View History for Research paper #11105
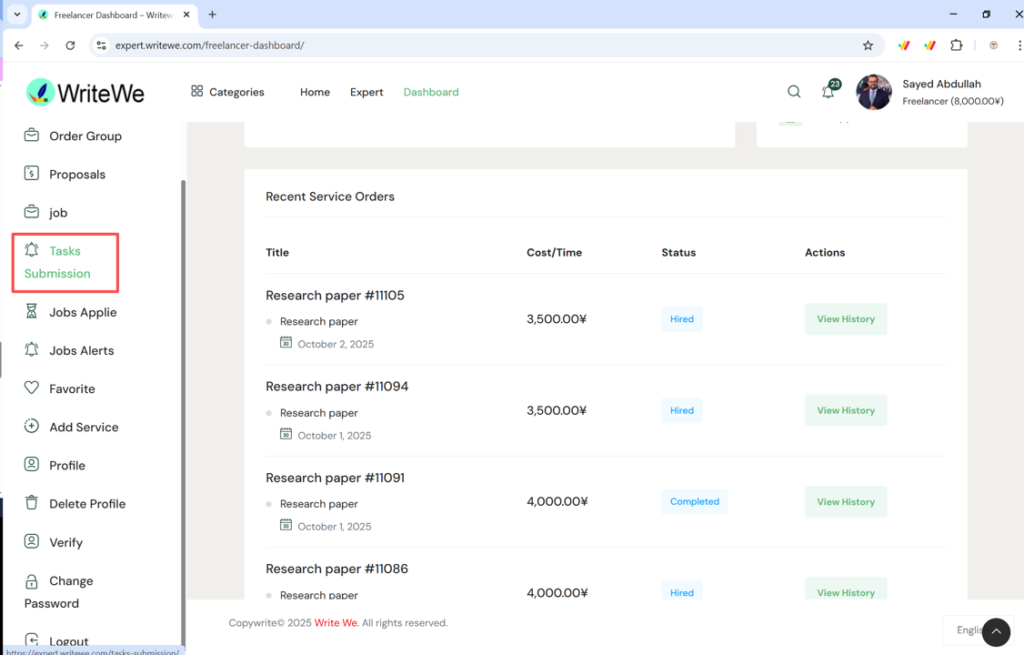1024x655 pixels. coord(845,319)
